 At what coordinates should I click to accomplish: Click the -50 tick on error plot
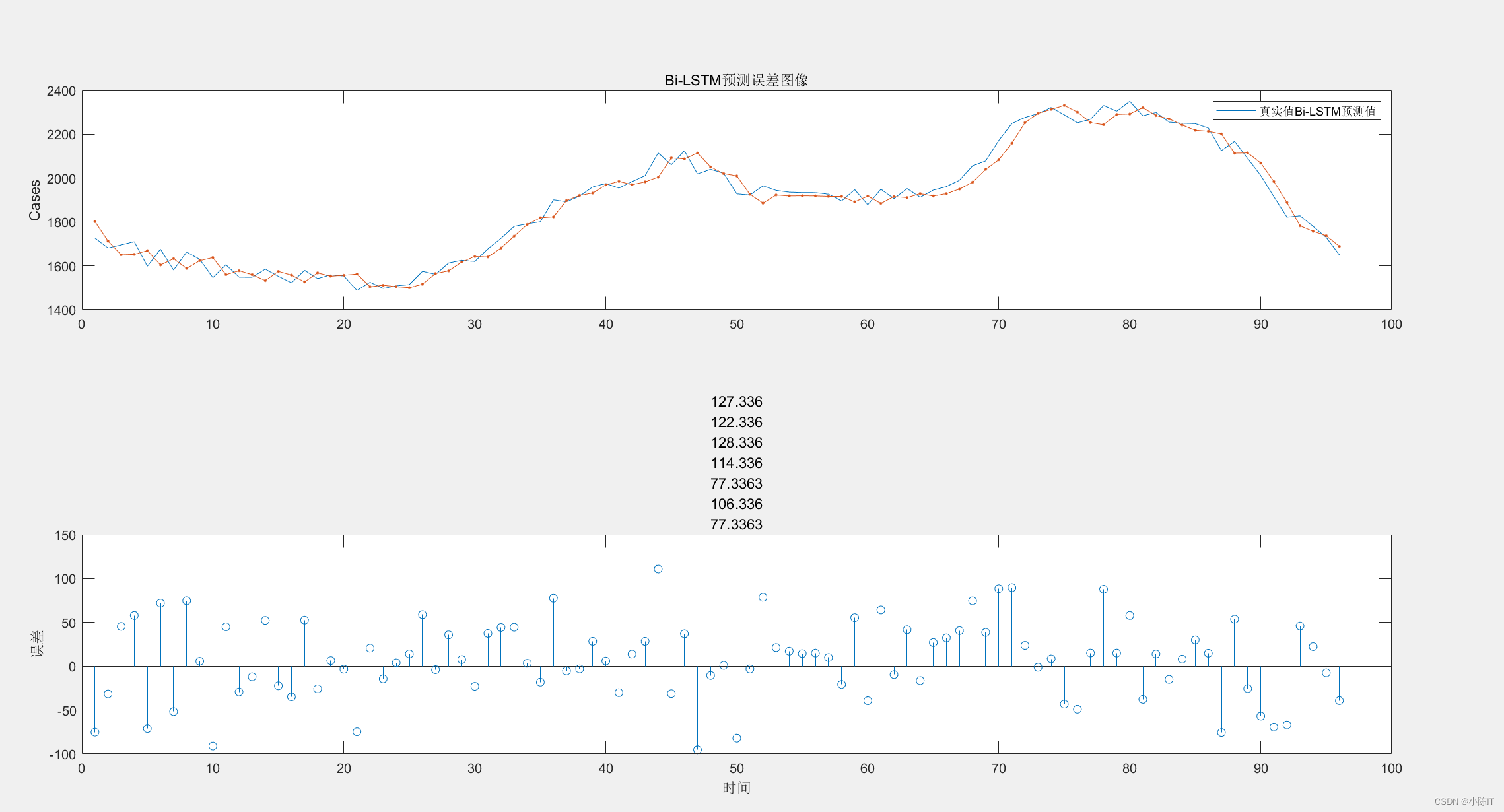pyautogui.click(x=65, y=711)
